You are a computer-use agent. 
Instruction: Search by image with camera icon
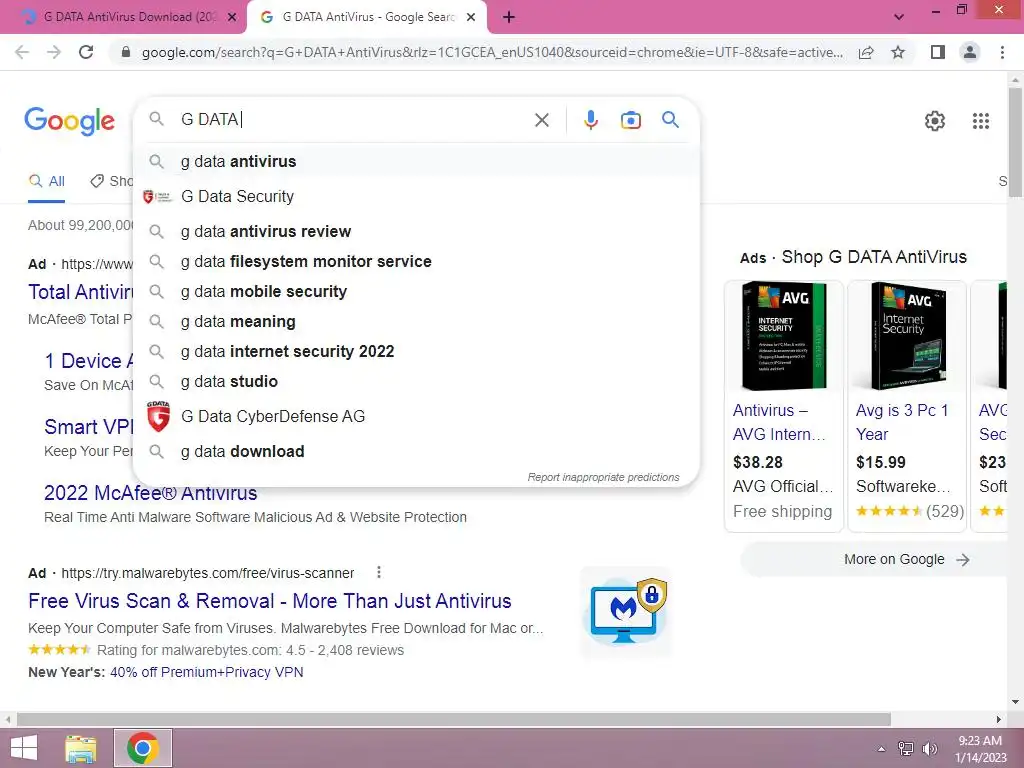[630, 120]
